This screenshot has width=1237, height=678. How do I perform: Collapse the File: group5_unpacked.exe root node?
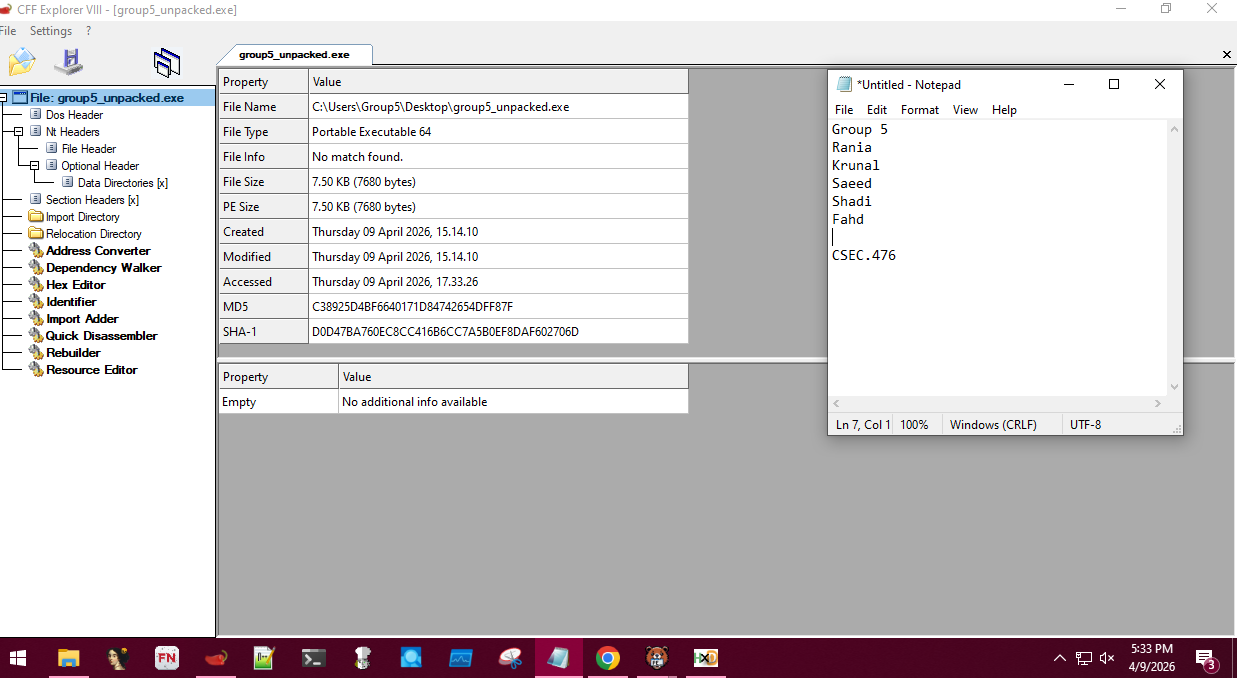click(4, 98)
